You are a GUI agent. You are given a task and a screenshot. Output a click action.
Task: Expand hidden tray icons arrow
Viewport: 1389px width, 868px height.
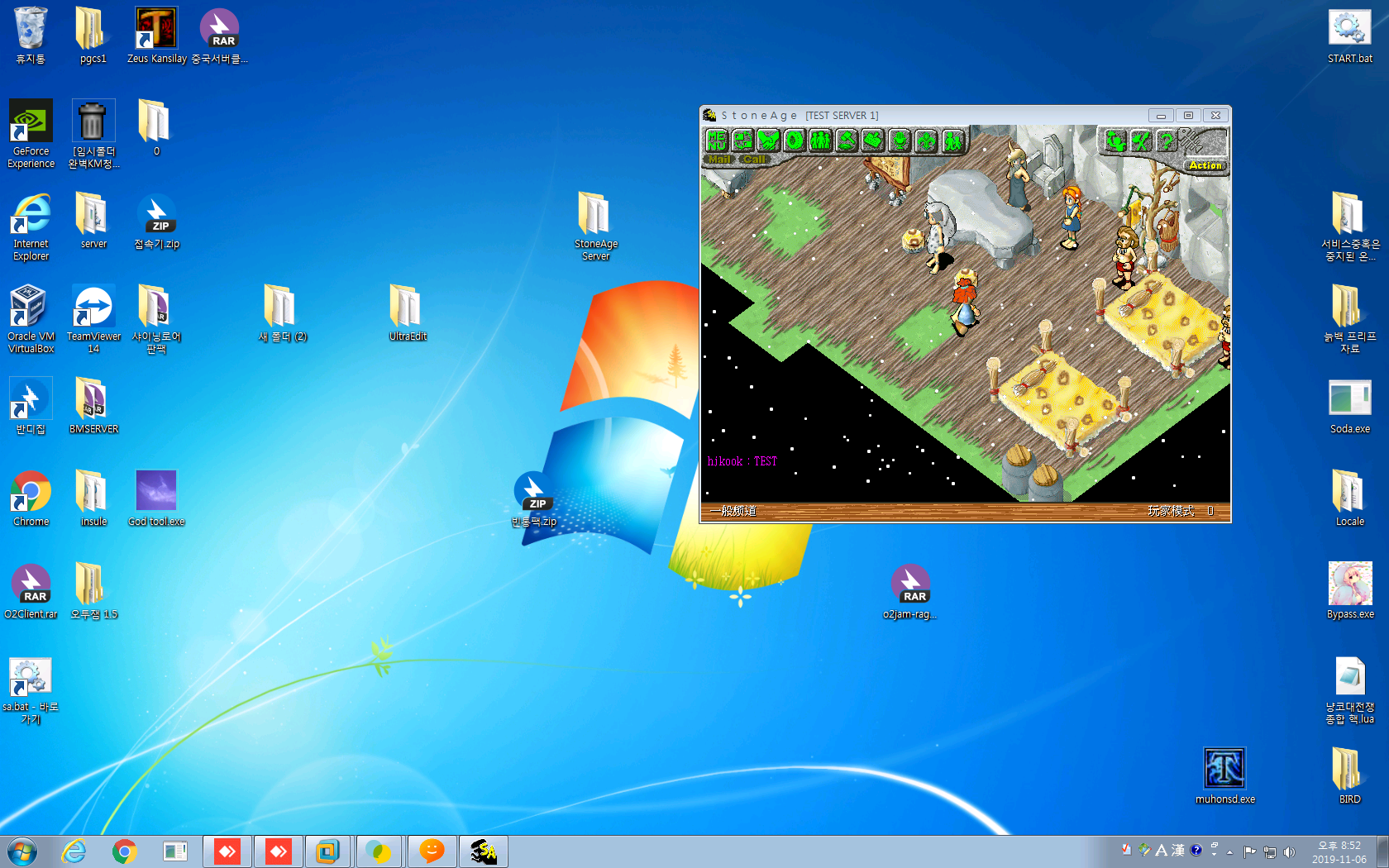tap(1230, 851)
